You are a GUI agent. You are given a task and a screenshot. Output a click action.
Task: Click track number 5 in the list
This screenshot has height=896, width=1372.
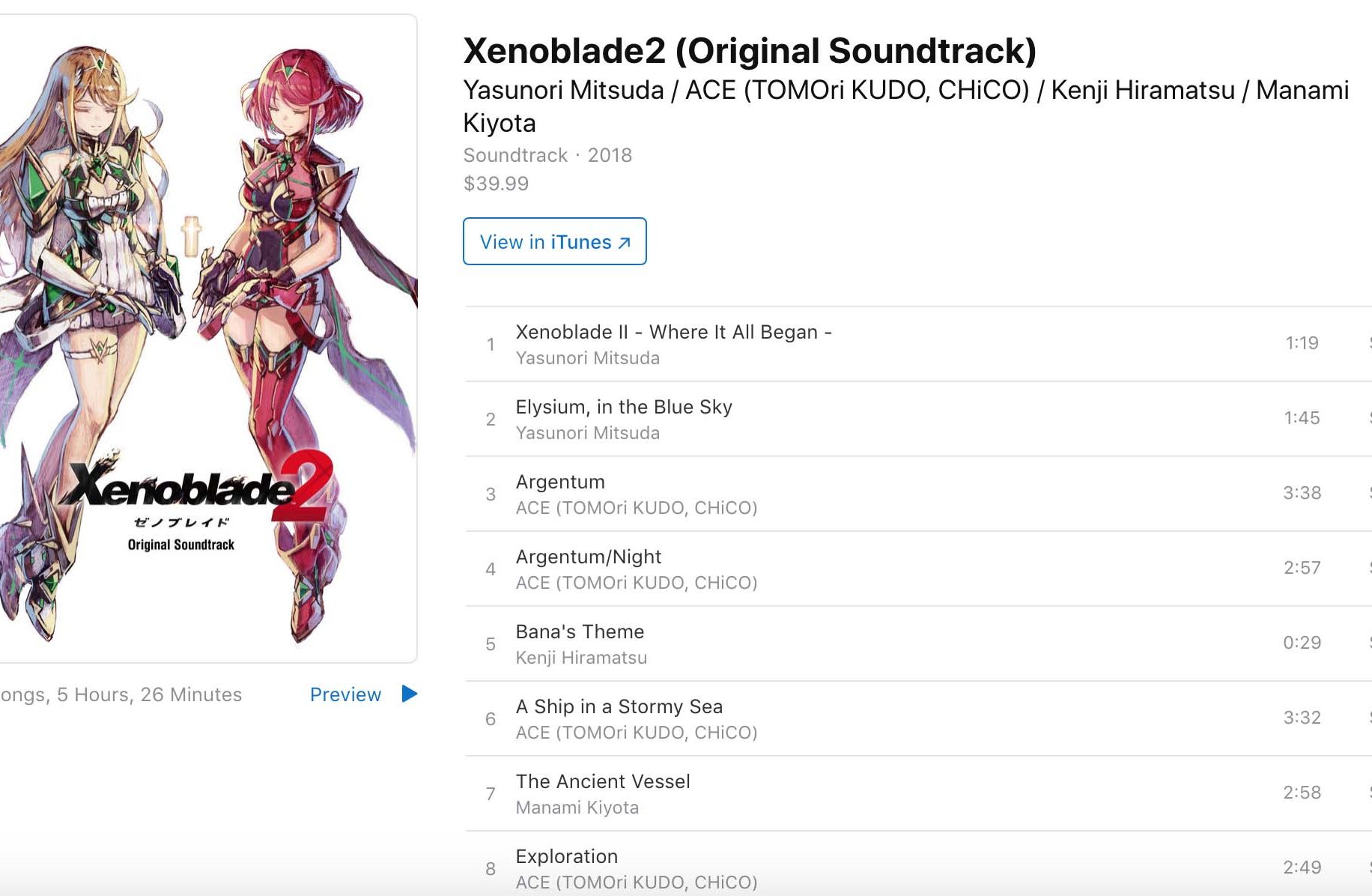(x=491, y=644)
